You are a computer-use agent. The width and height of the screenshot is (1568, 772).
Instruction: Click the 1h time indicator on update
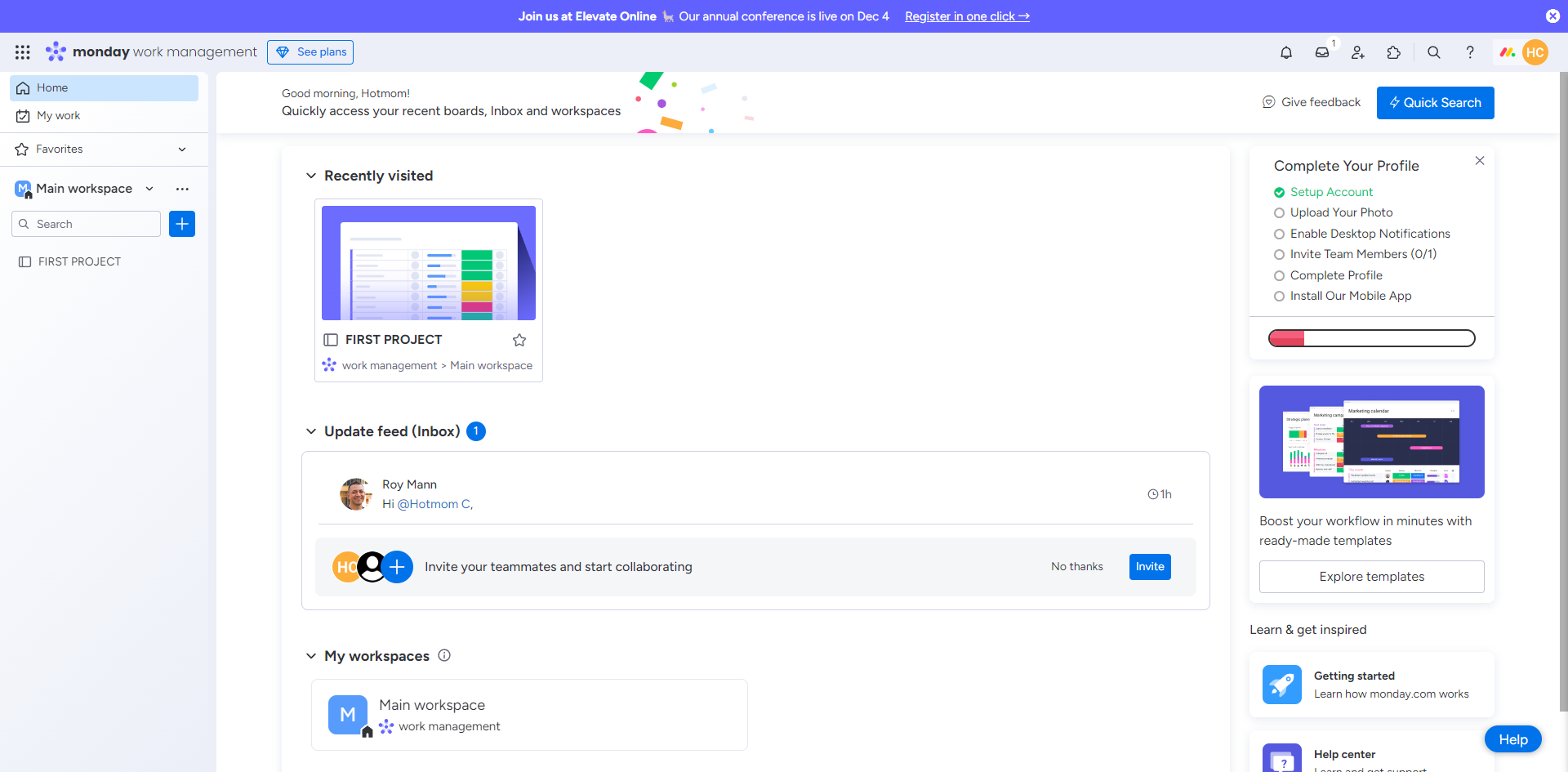coord(1160,494)
